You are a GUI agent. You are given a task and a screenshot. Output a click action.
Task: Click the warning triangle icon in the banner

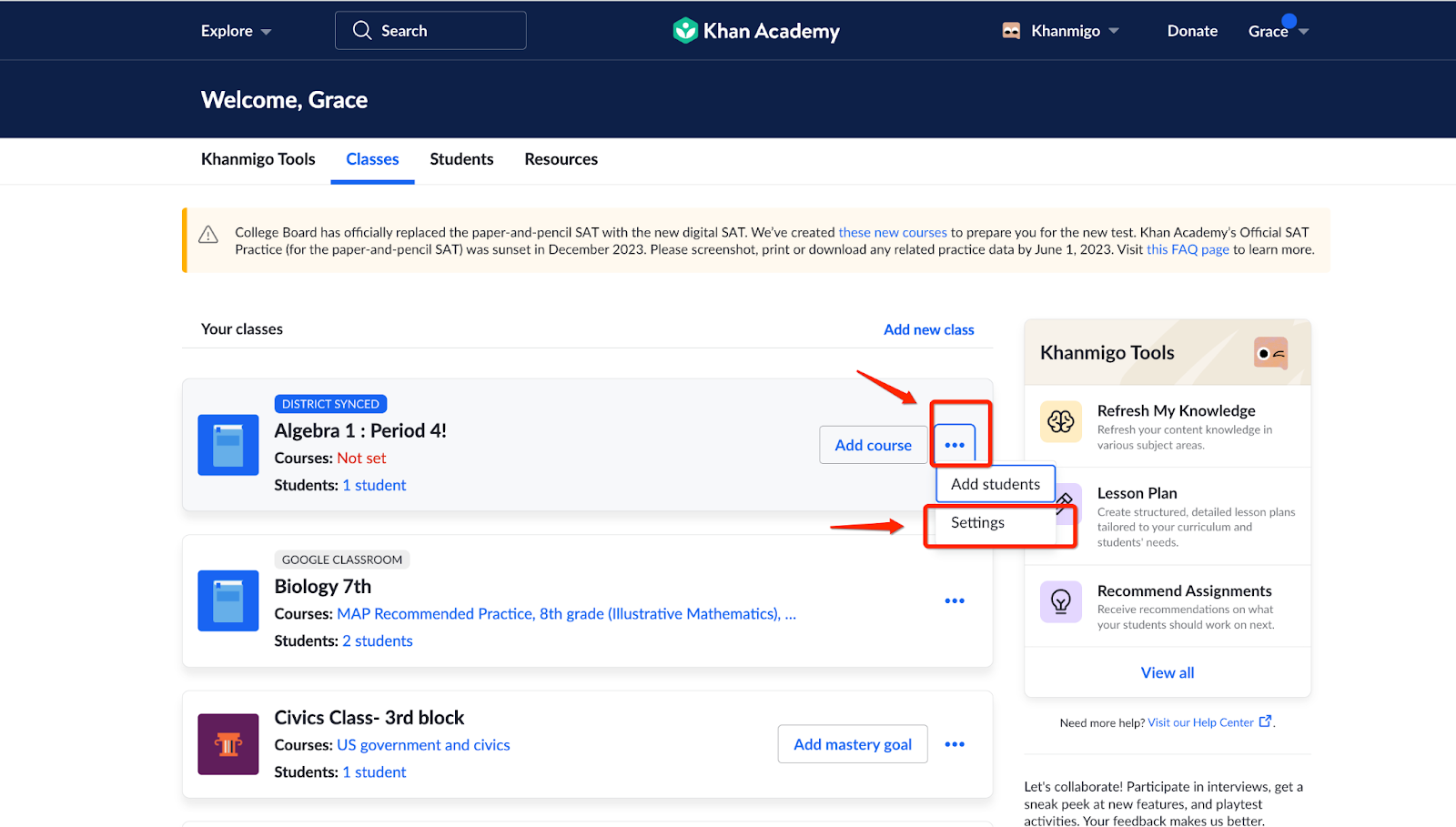coord(208,235)
